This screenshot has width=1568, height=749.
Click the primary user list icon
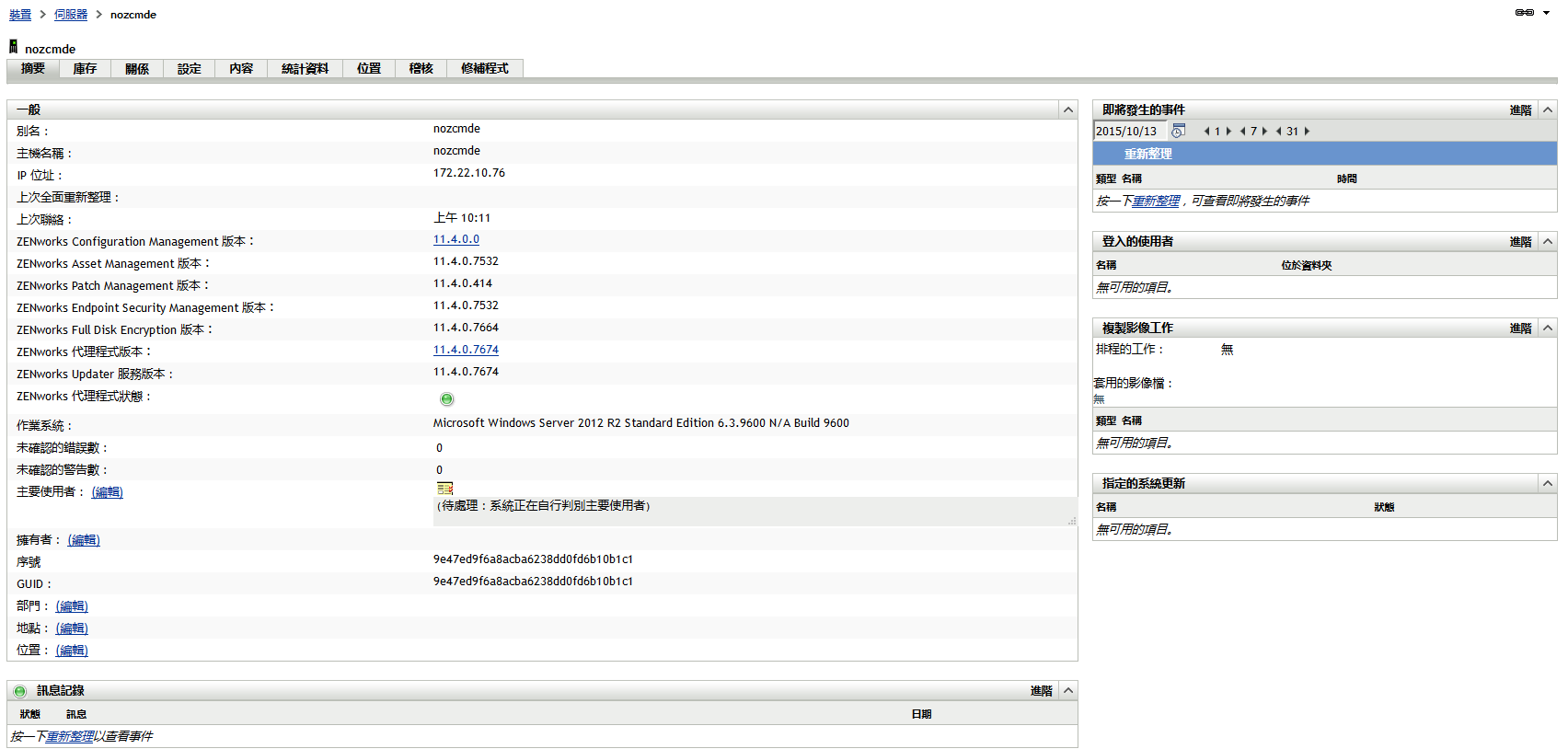click(445, 489)
